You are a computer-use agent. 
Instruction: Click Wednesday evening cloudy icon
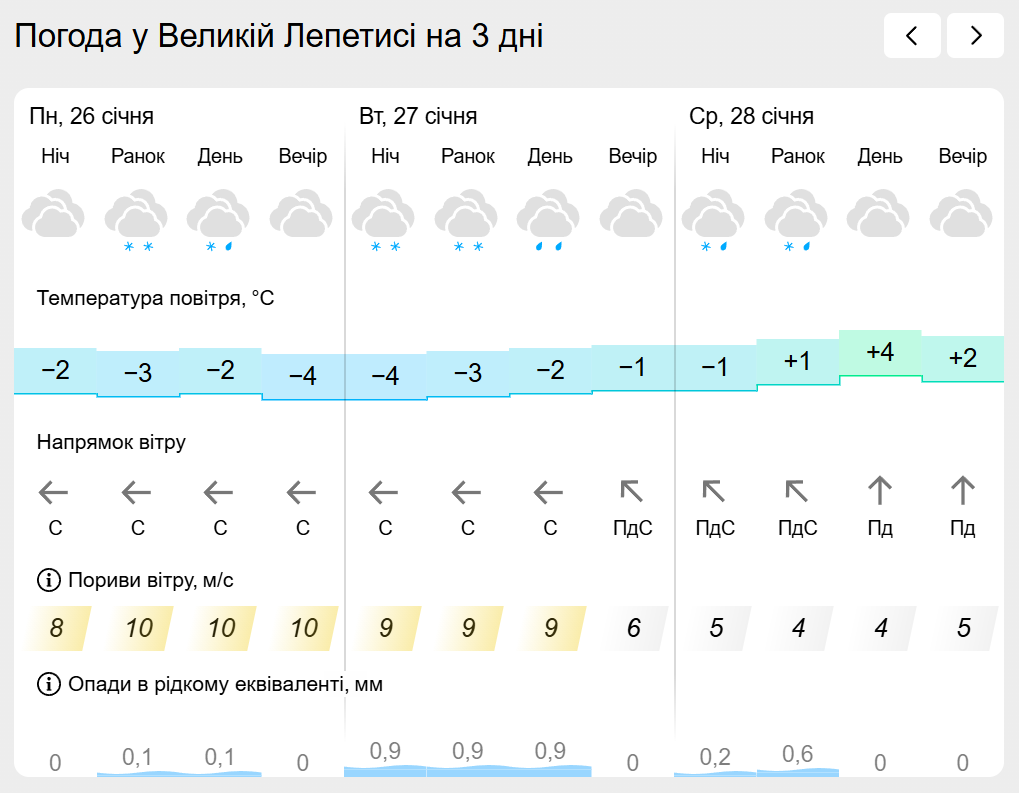(x=961, y=216)
